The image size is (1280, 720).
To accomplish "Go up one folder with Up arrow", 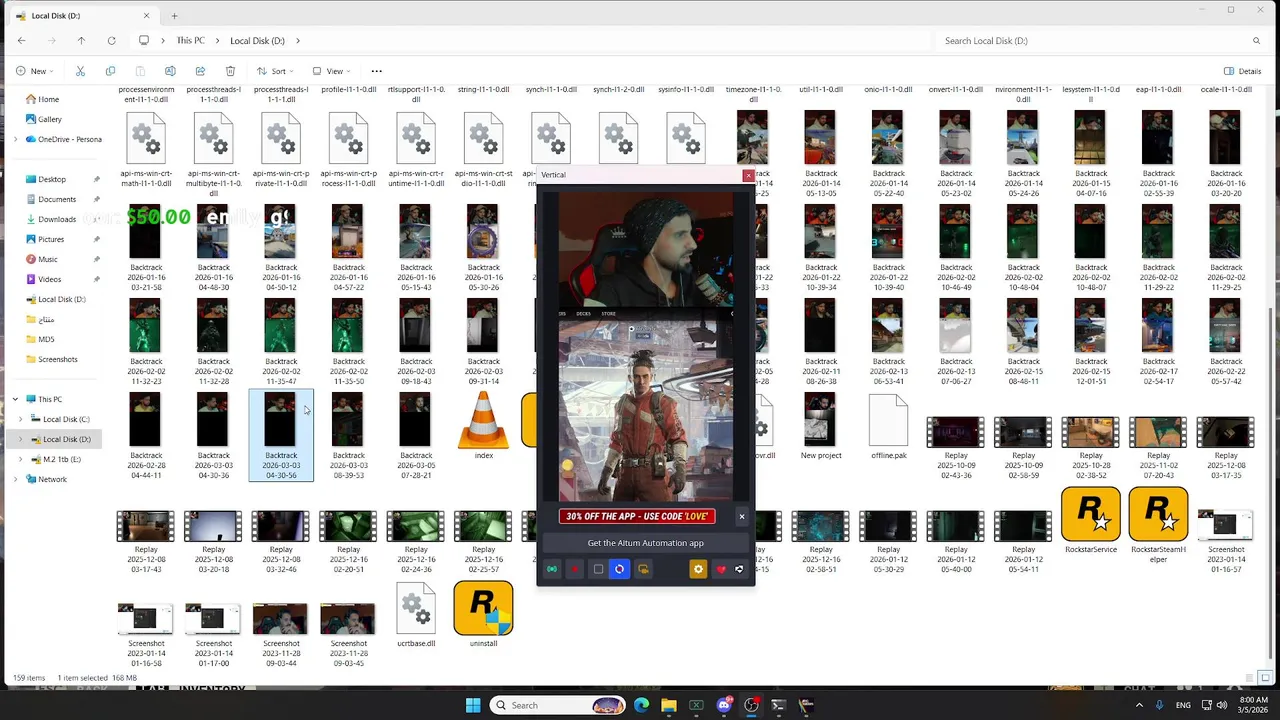I will (81, 41).
